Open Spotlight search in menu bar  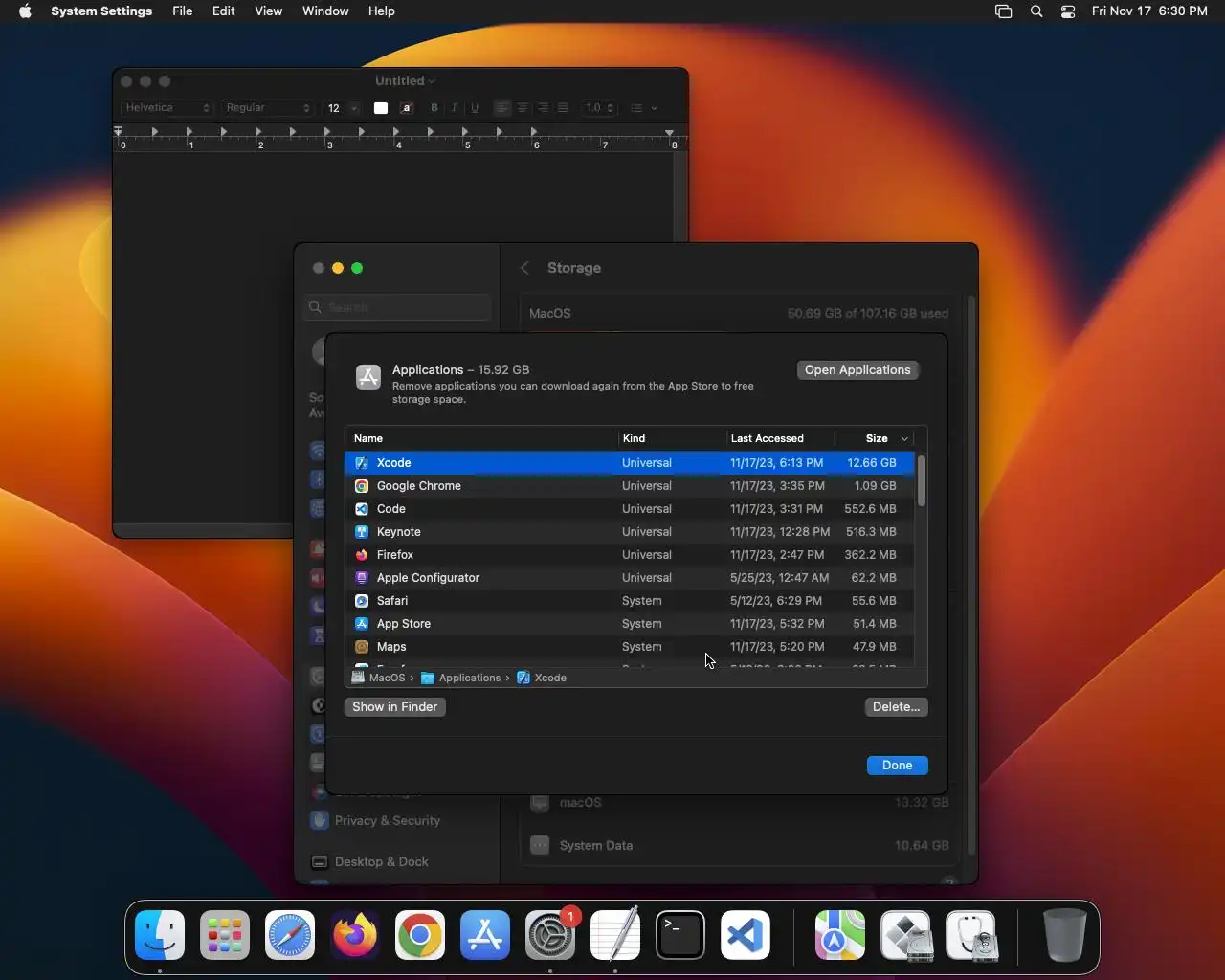coord(1036,11)
